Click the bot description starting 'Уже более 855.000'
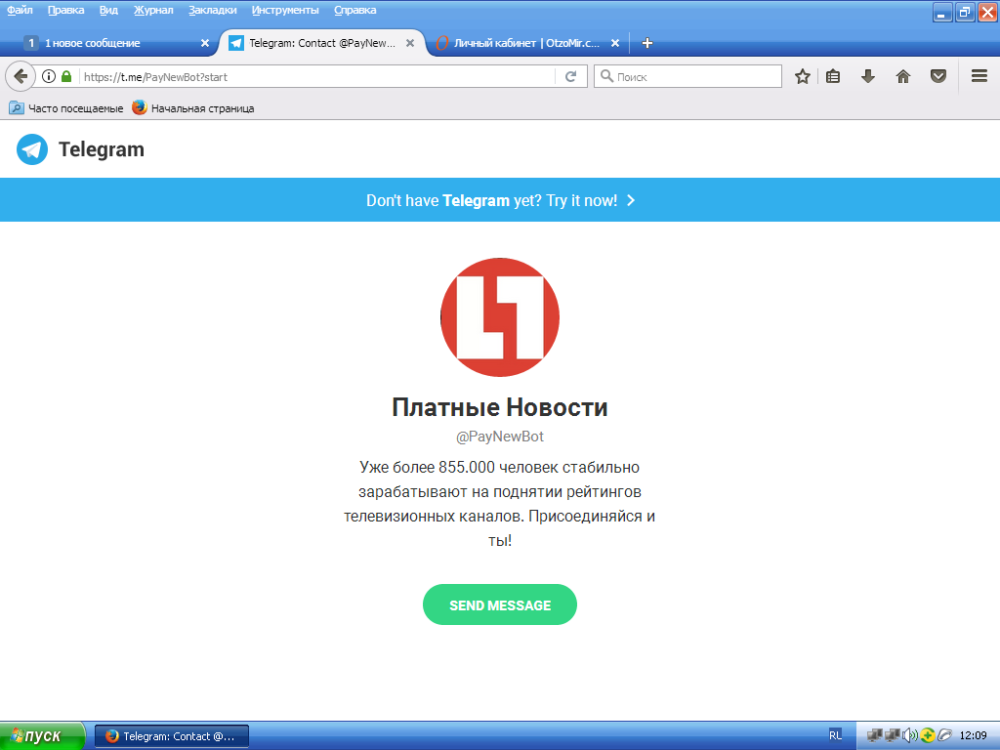The height and width of the screenshot is (750, 1000). 500,504
